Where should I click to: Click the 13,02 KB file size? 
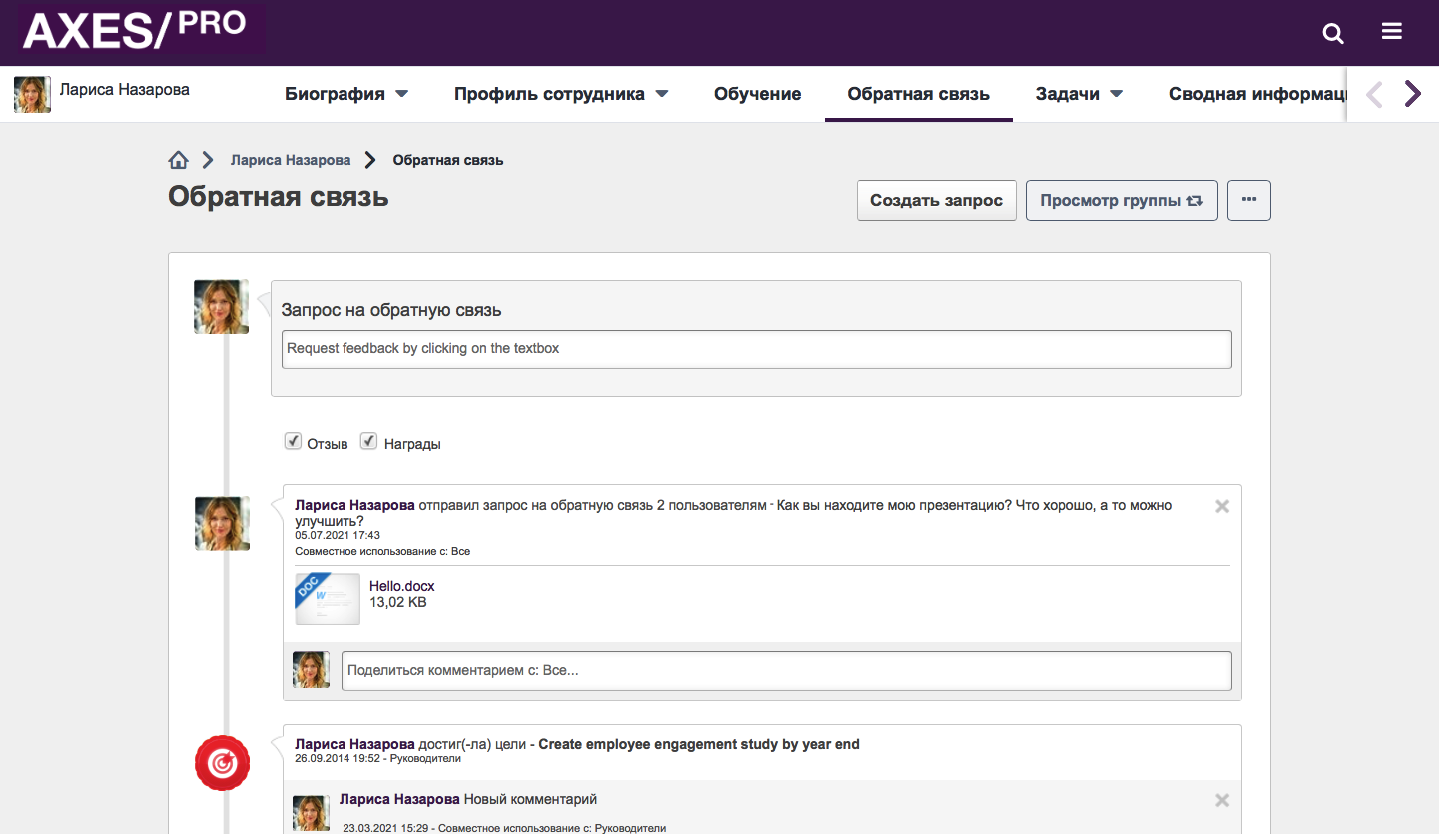pyautogui.click(x=398, y=602)
